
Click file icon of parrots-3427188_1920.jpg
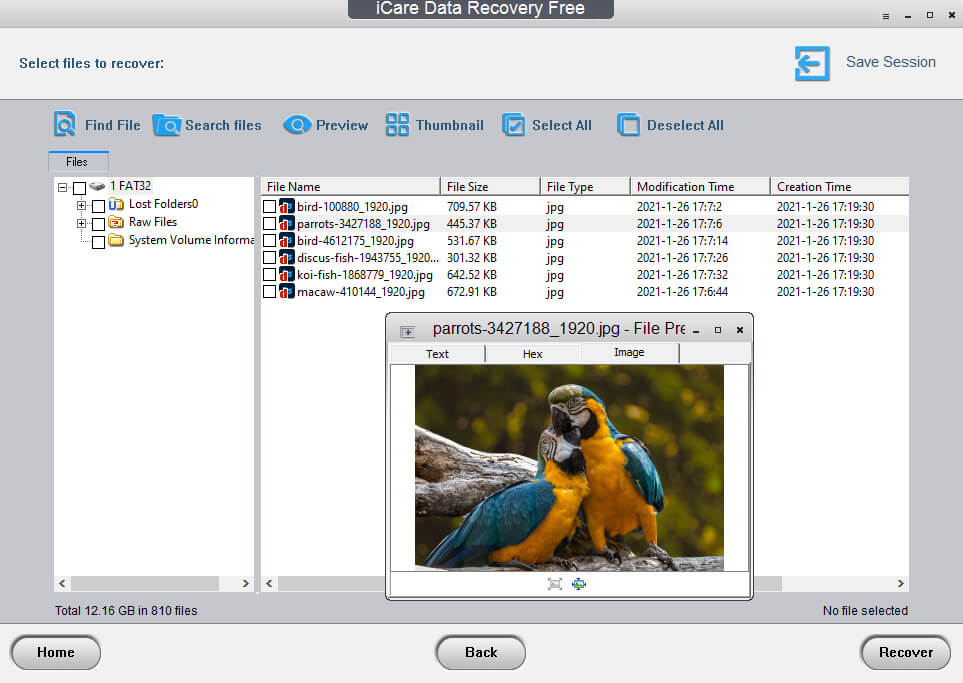tap(287, 224)
